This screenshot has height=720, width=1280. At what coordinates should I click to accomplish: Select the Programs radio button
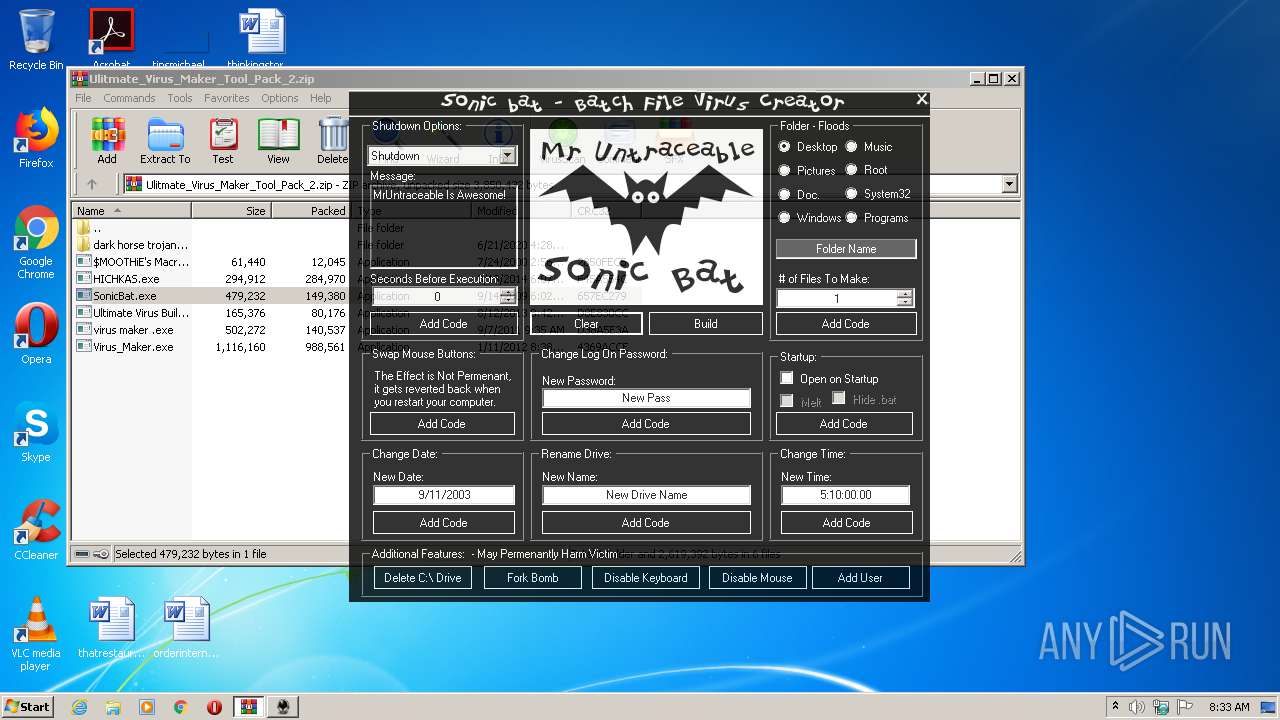(x=852, y=217)
